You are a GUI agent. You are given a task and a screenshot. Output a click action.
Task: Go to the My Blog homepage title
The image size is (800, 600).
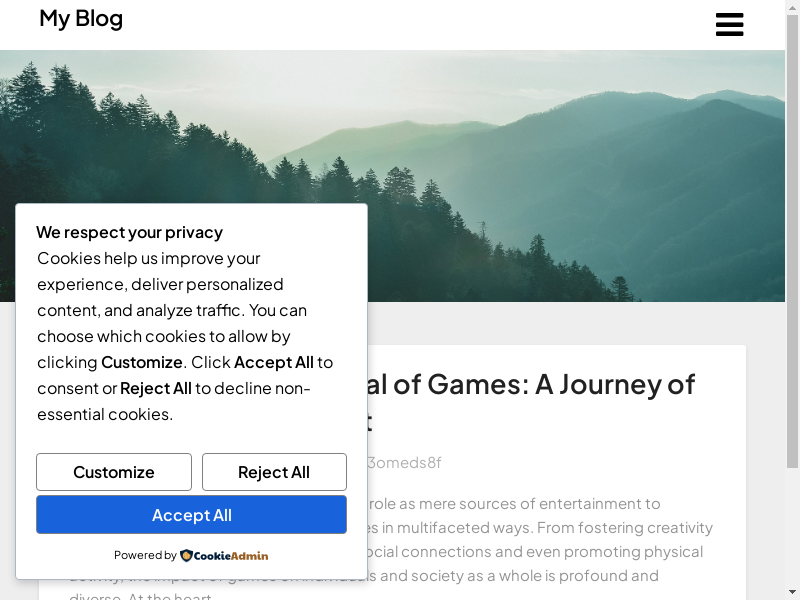81,18
